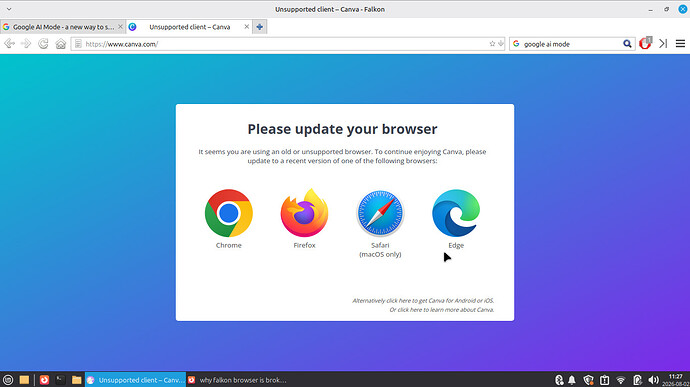Open the address bar history dropdown arrow
The height and width of the screenshot is (387, 690).
[501, 44]
